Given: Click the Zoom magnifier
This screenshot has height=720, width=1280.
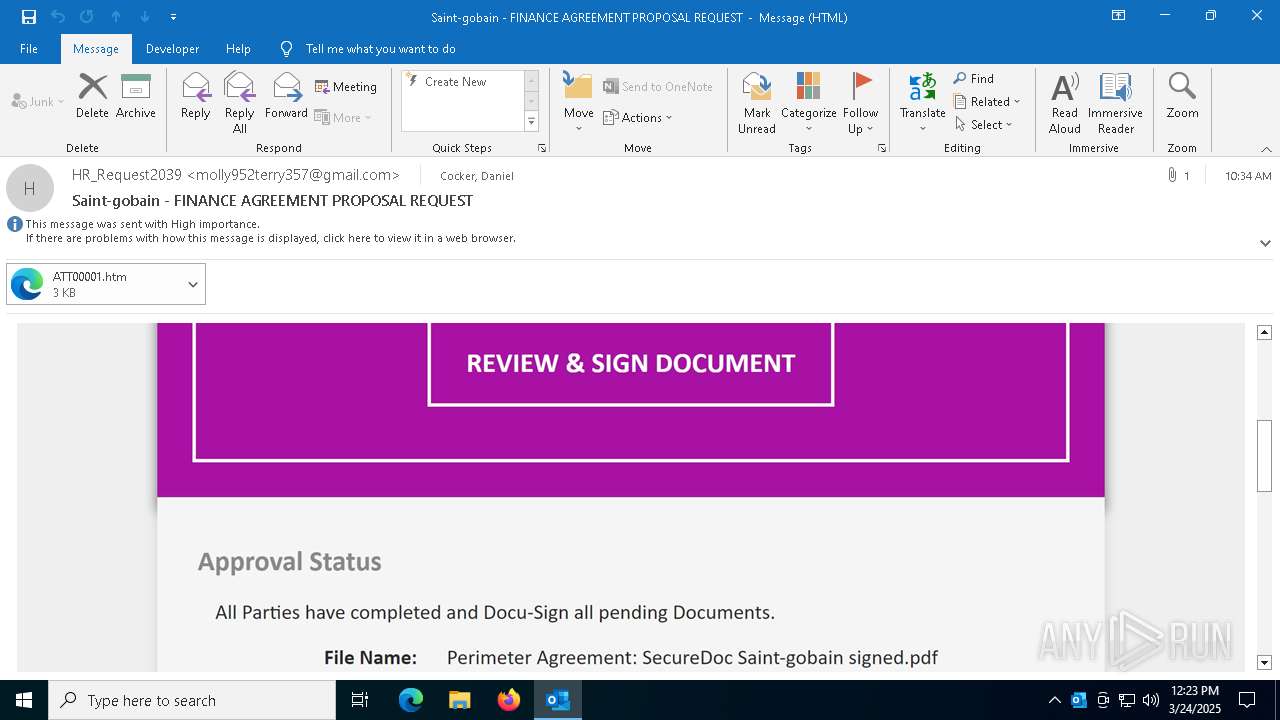Looking at the screenshot, I should (1182, 96).
